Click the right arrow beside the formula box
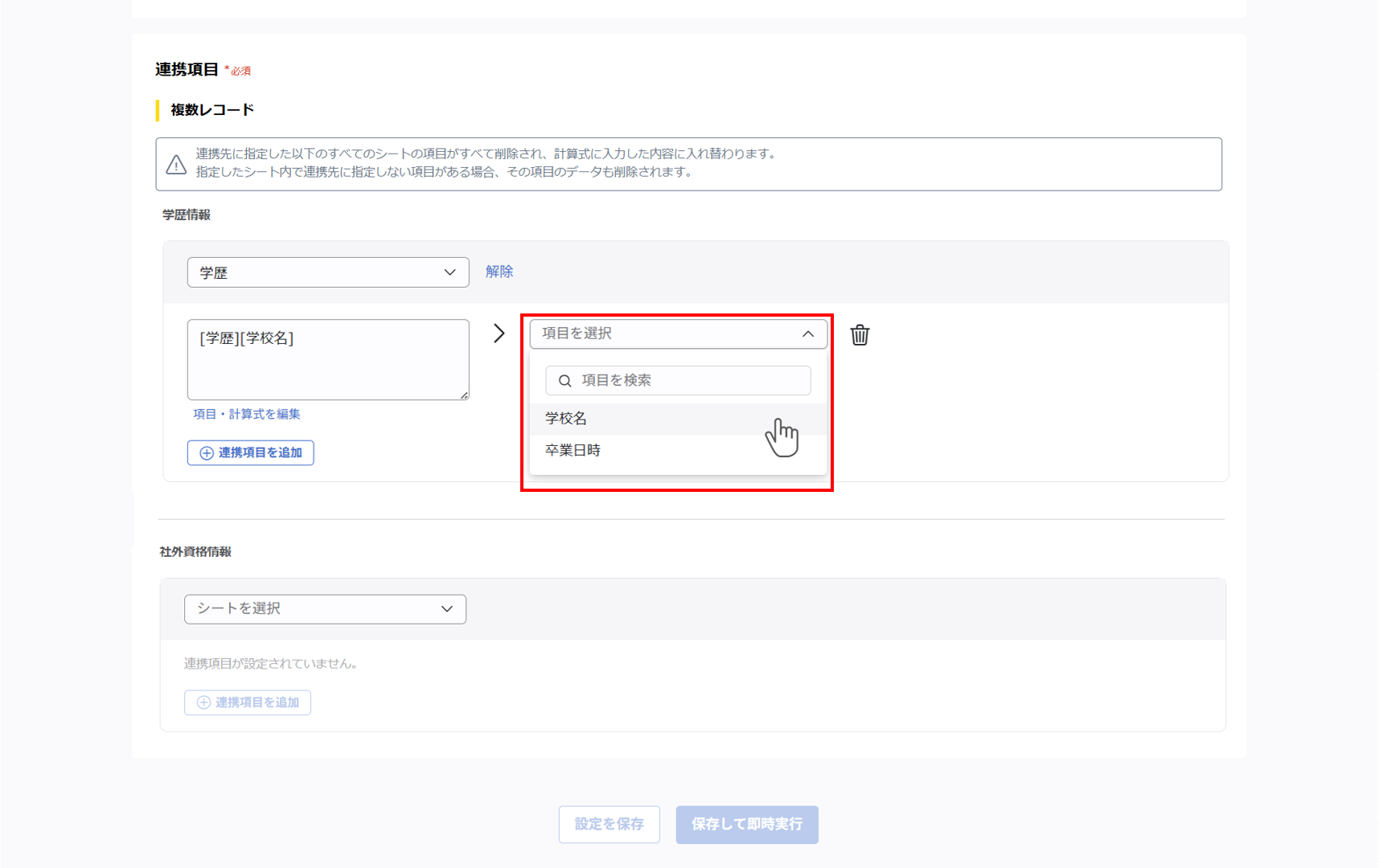The height and width of the screenshot is (868, 1379). (499, 334)
